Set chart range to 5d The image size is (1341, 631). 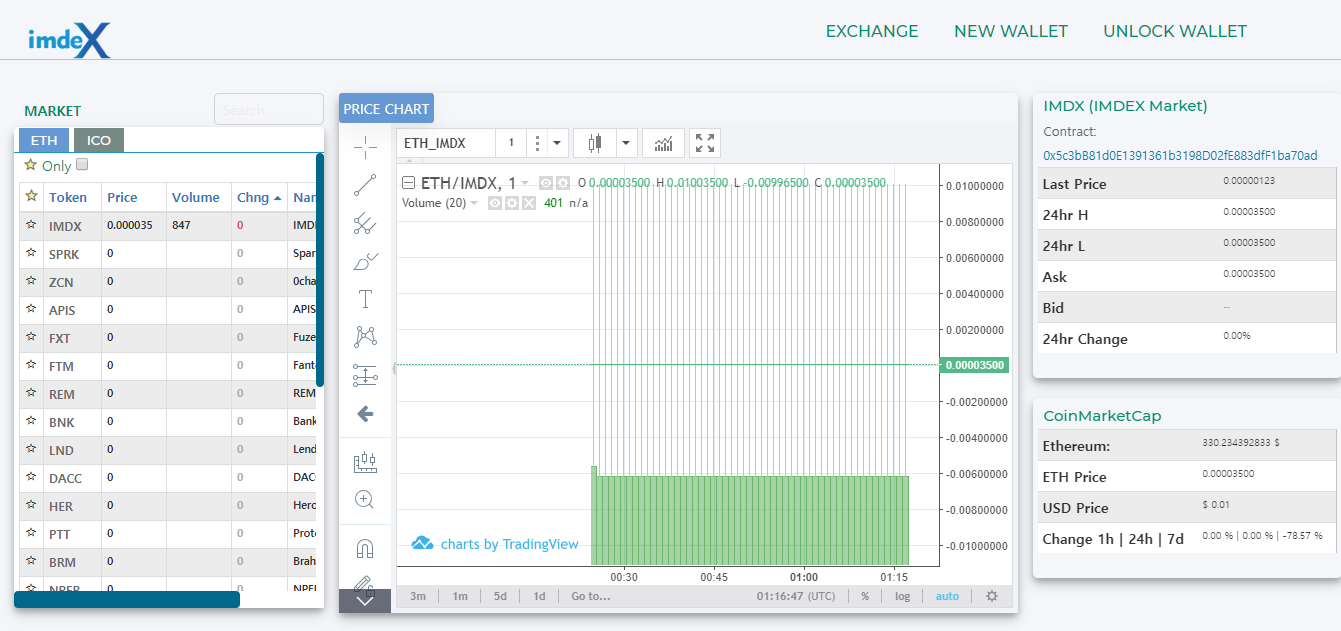tap(500, 596)
